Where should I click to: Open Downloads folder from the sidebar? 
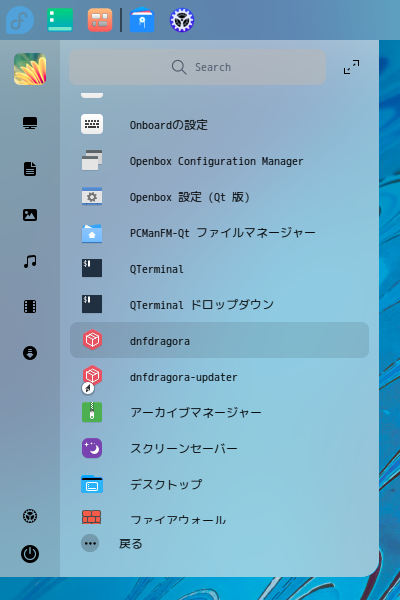[x=30, y=353]
